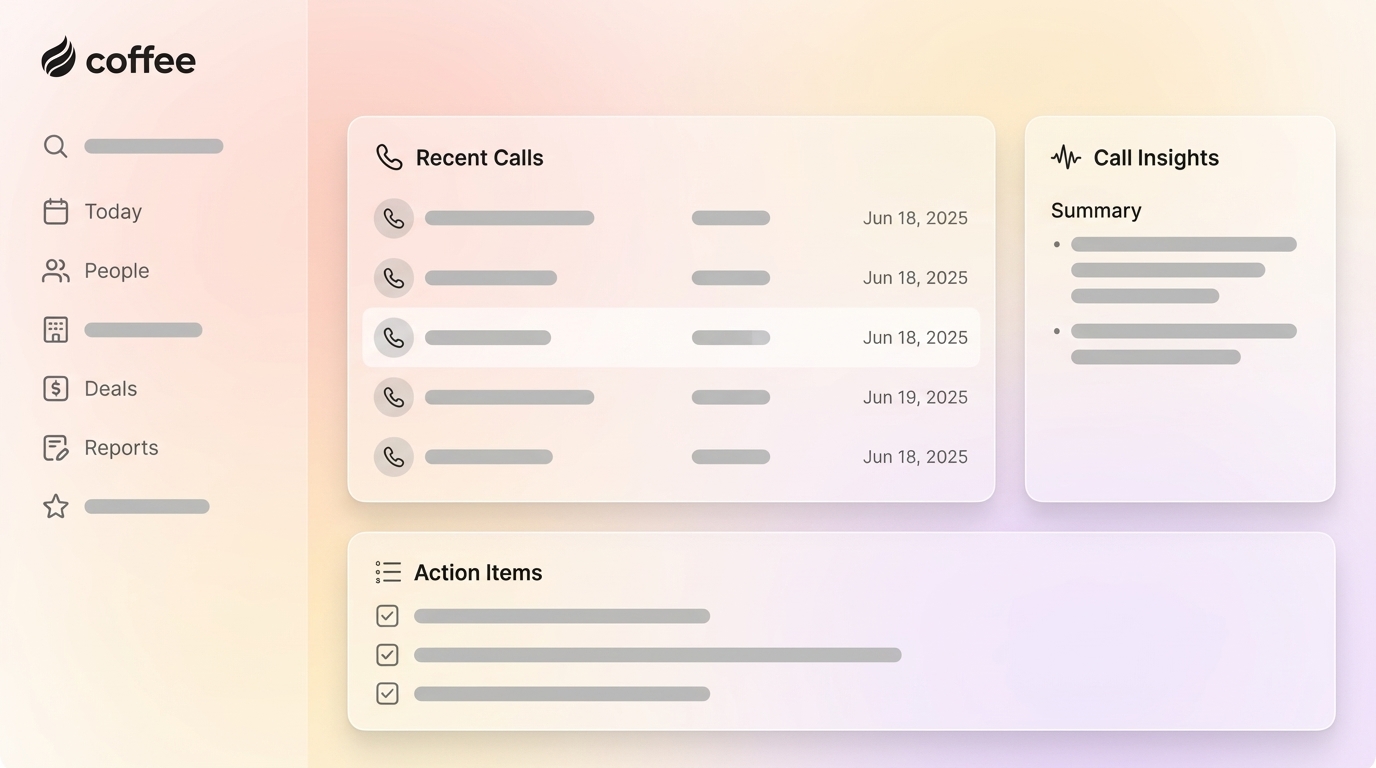The image size is (1376, 768).
Task: Check the third action item checkbox
Action: click(x=387, y=693)
